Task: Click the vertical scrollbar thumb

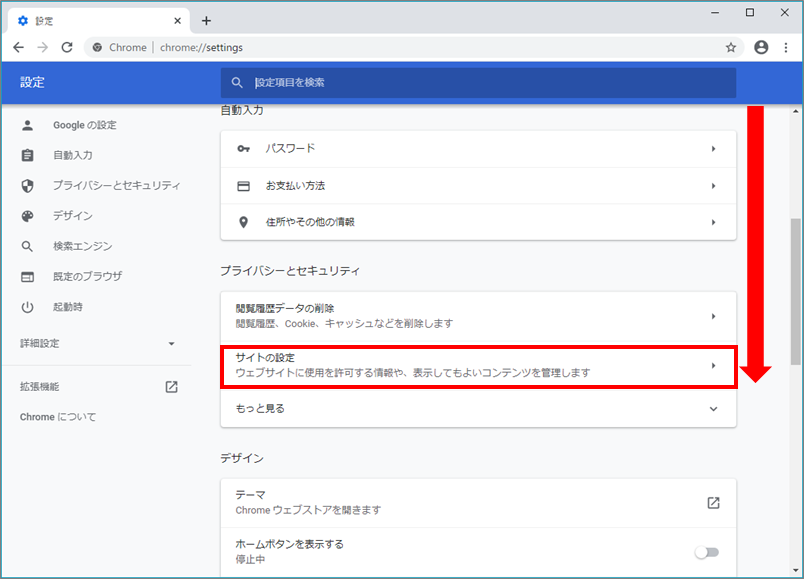Action: (796, 290)
